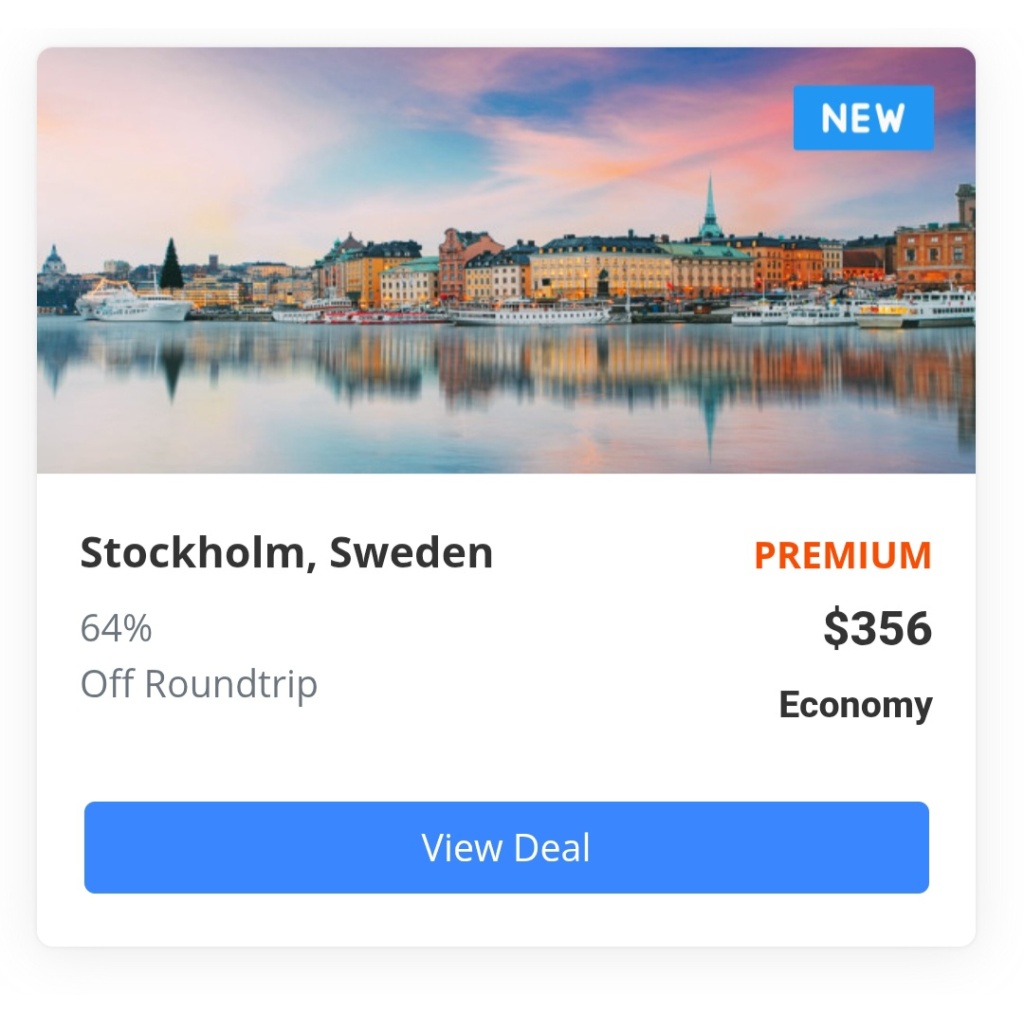1024x1024 pixels.
Task: Open the Stockholm, Sweden destination title
Action: click(x=286, y=552)
